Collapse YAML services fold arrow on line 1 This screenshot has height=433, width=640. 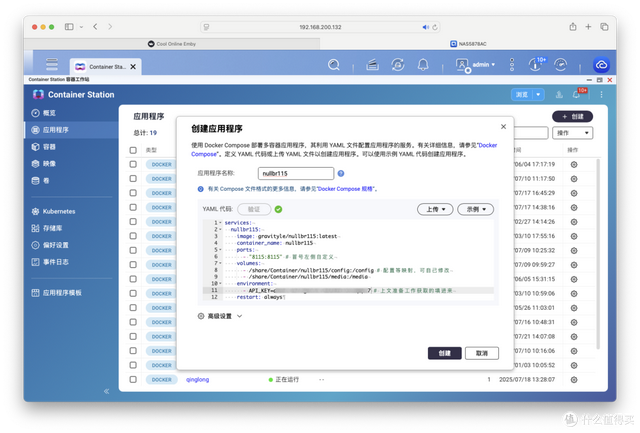(x=220, y=223)
